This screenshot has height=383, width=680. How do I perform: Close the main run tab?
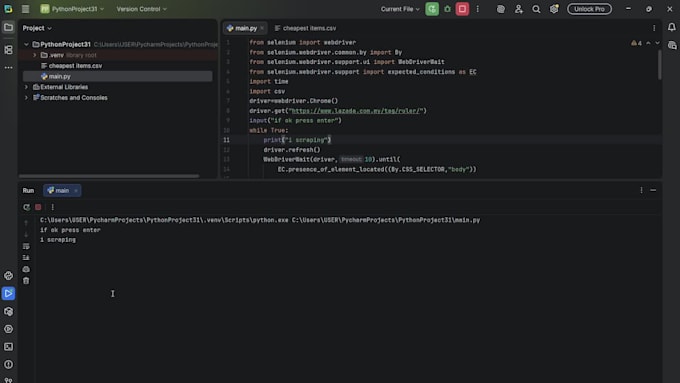pos(76,190)
